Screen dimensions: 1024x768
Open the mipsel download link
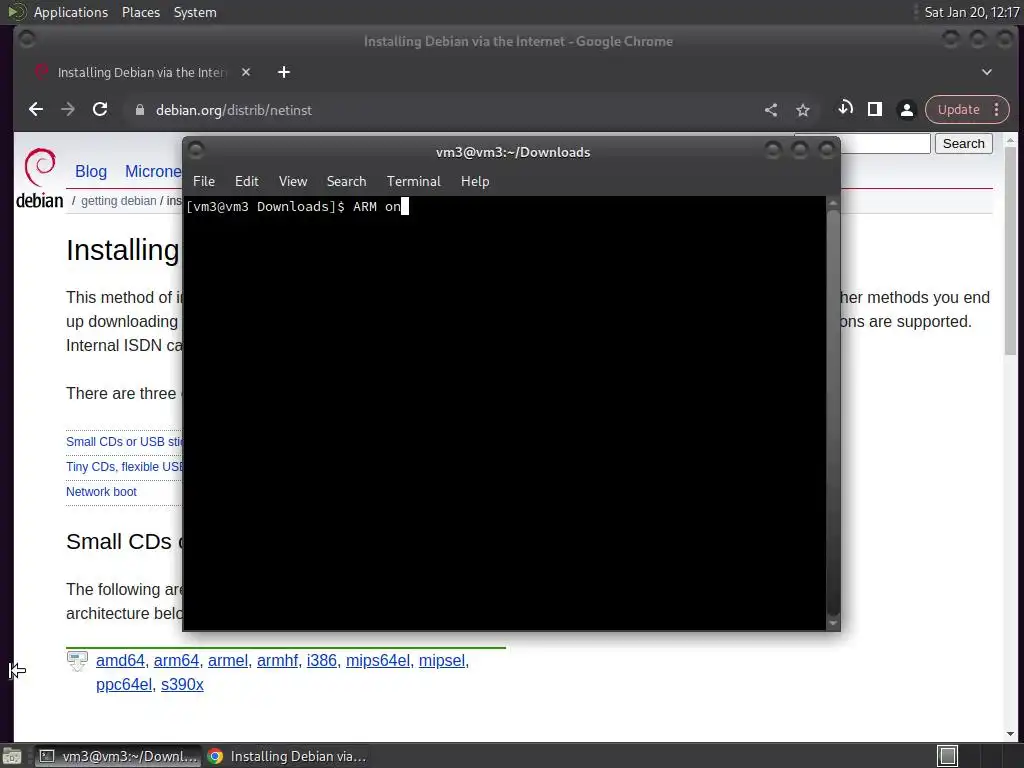point(442,660)
